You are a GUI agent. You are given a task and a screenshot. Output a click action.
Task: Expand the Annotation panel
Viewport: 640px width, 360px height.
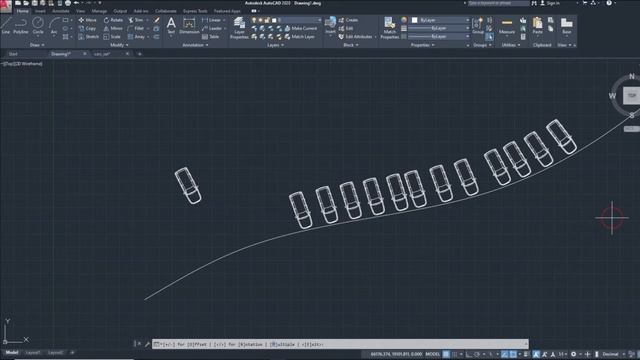195,45
